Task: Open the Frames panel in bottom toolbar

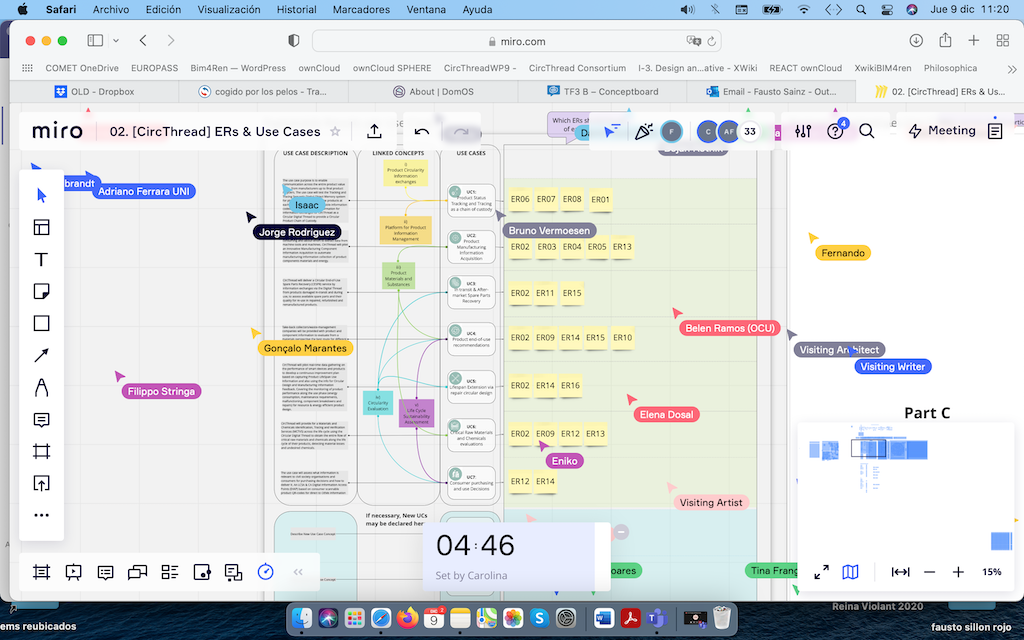Action: pyautogui.click(x=41, y=572)
